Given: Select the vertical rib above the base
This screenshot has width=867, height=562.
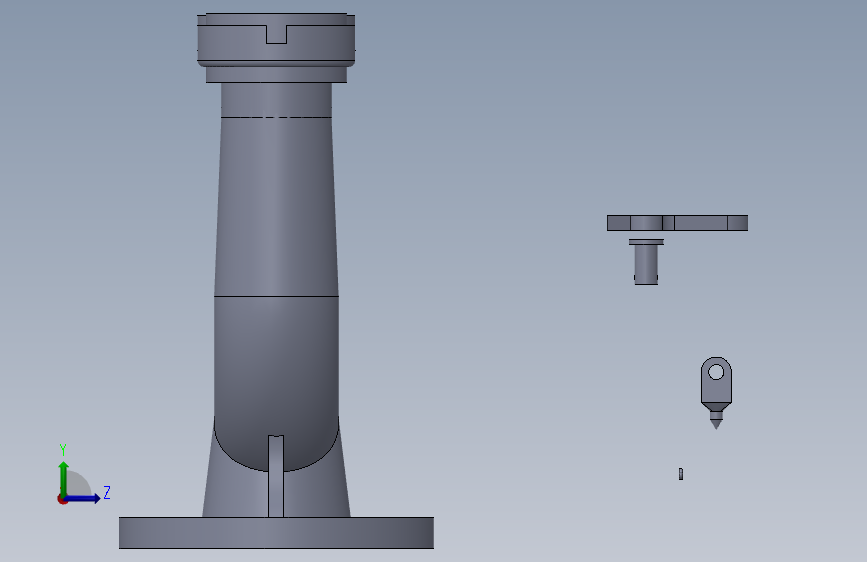Looking at the screenshot, I should pos(276,476).
